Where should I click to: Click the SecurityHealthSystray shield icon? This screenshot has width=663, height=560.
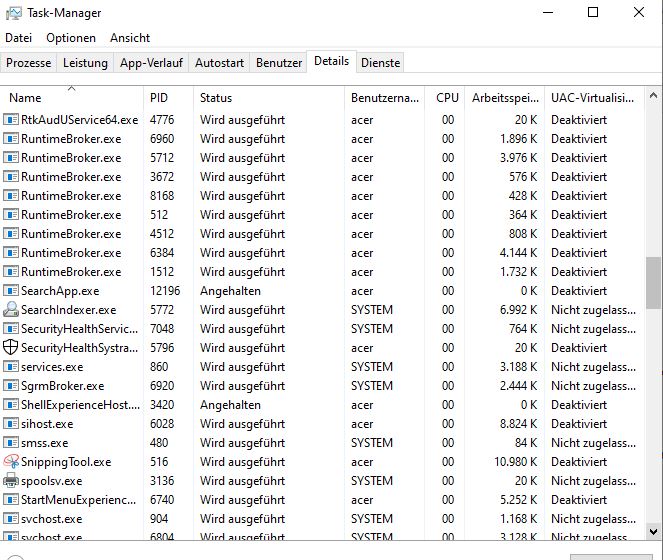click(x=11, y=348)
